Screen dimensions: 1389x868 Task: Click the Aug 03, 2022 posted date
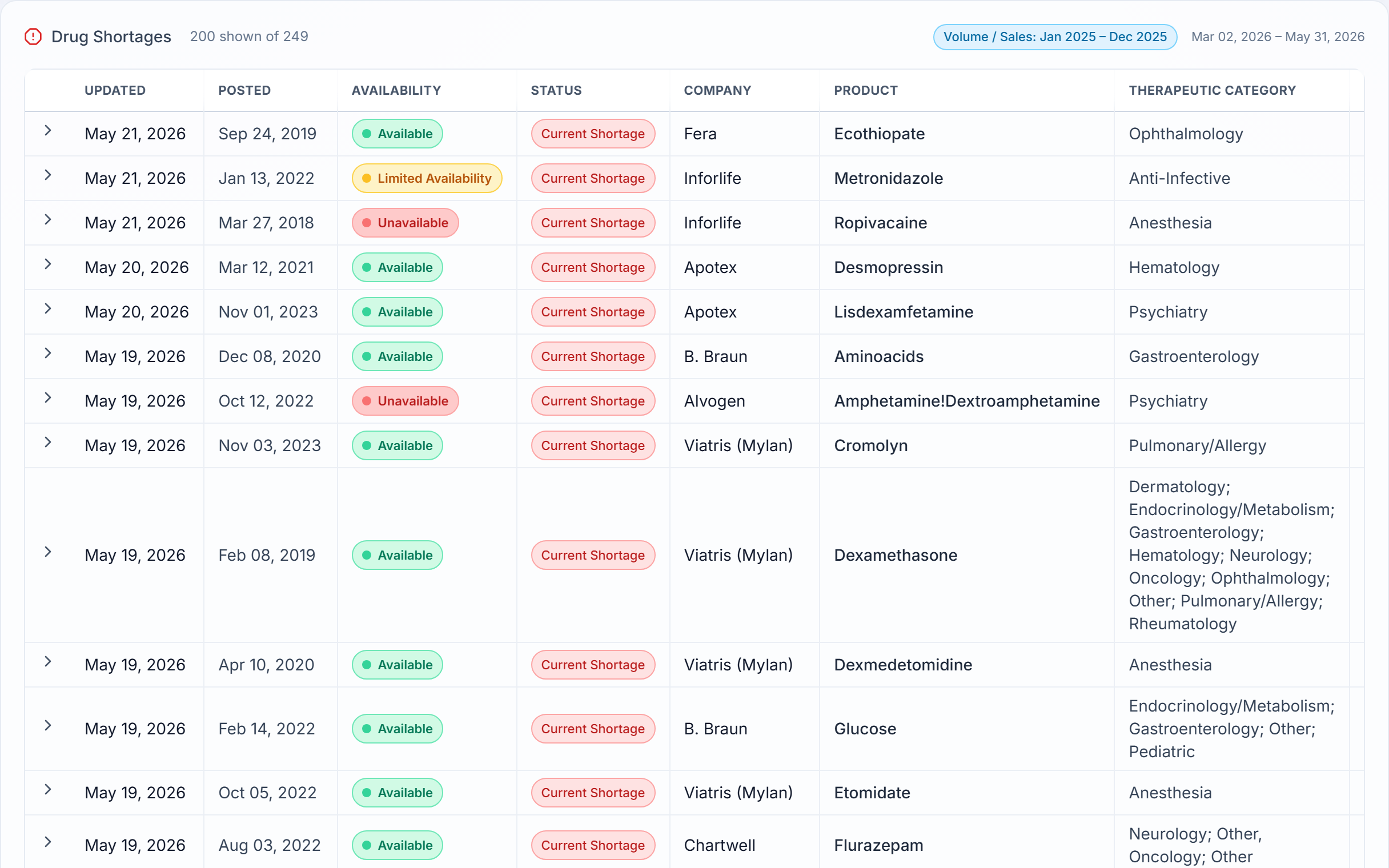pyautogui.click(x=269, y=845)
